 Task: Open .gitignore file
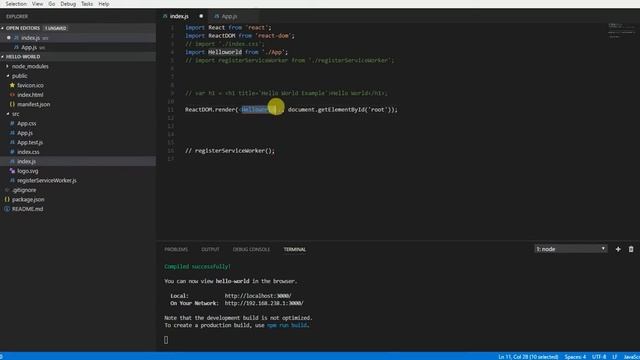click(x=24, y=190)
